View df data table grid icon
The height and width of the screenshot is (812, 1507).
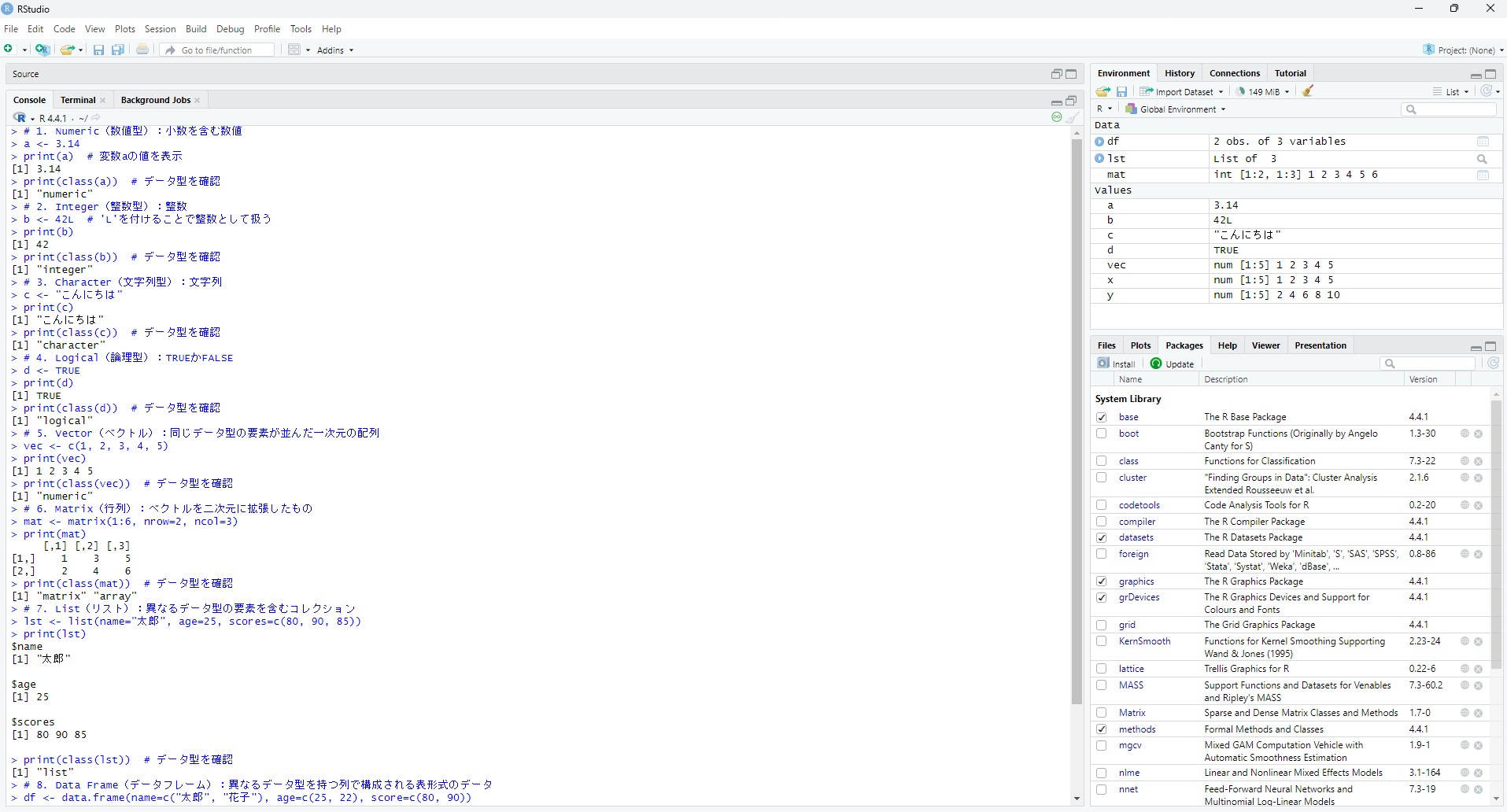pos(1483,142)
